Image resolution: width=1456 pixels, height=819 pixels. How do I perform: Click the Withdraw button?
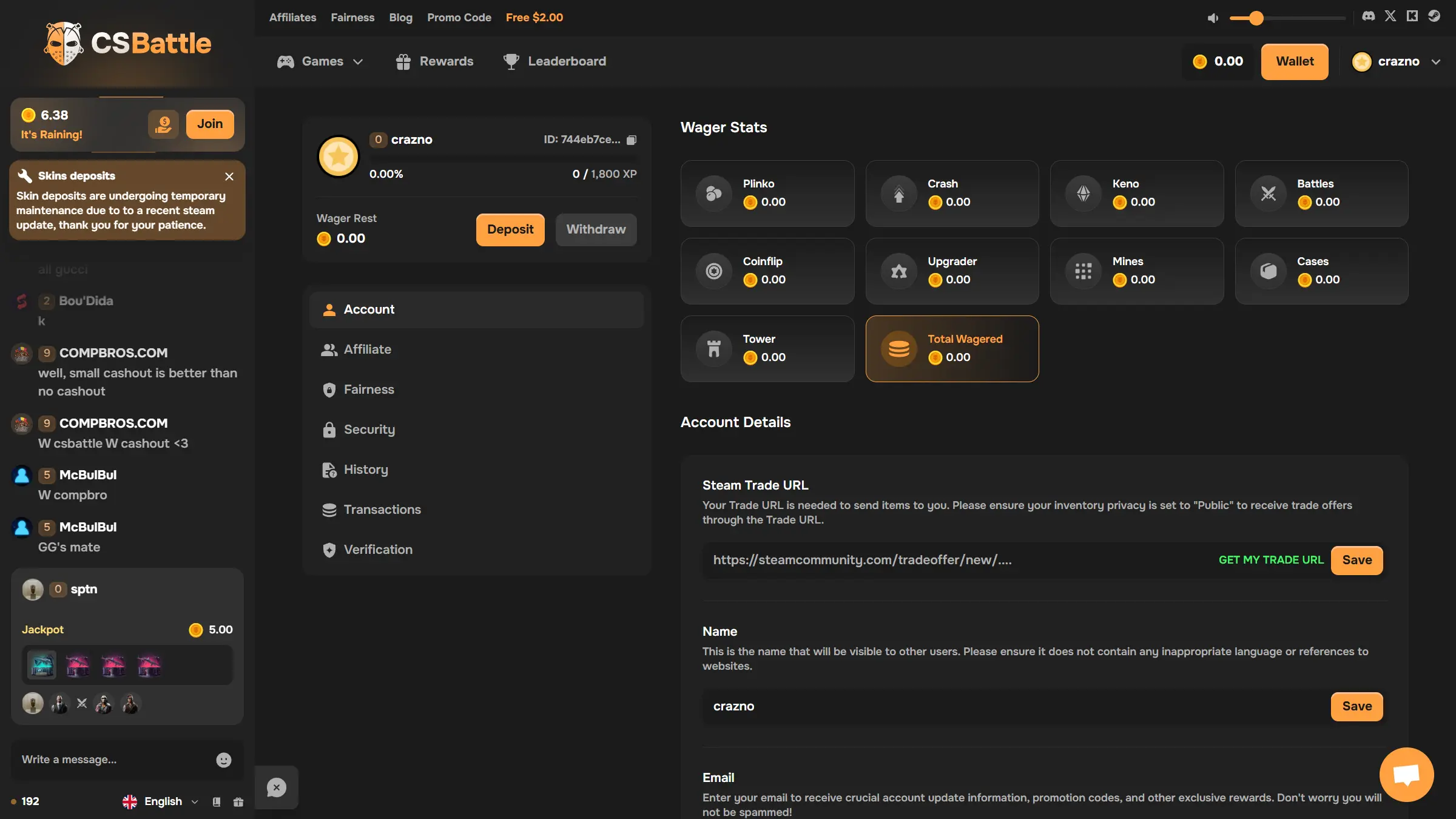pos(596,229)
